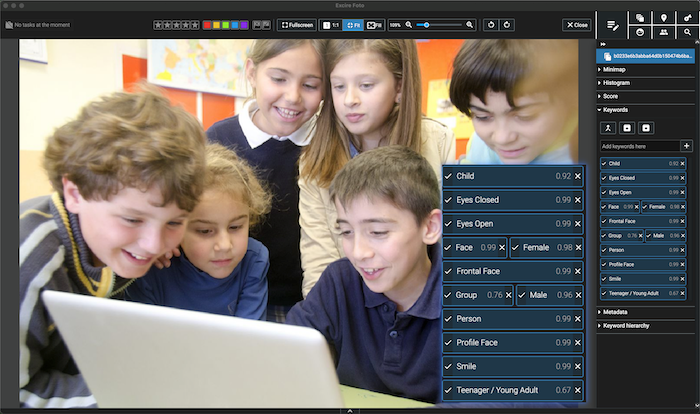
Task: Select the 1:1 zoom mode
Action: point(331,24)
